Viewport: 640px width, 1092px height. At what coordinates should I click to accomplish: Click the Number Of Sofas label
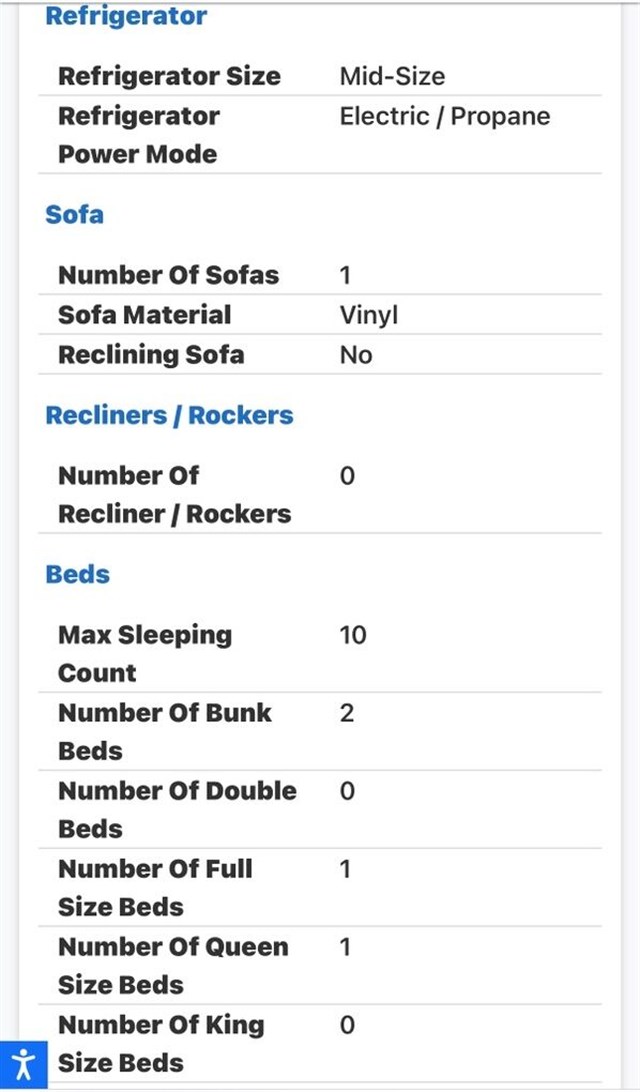[168, 275]
